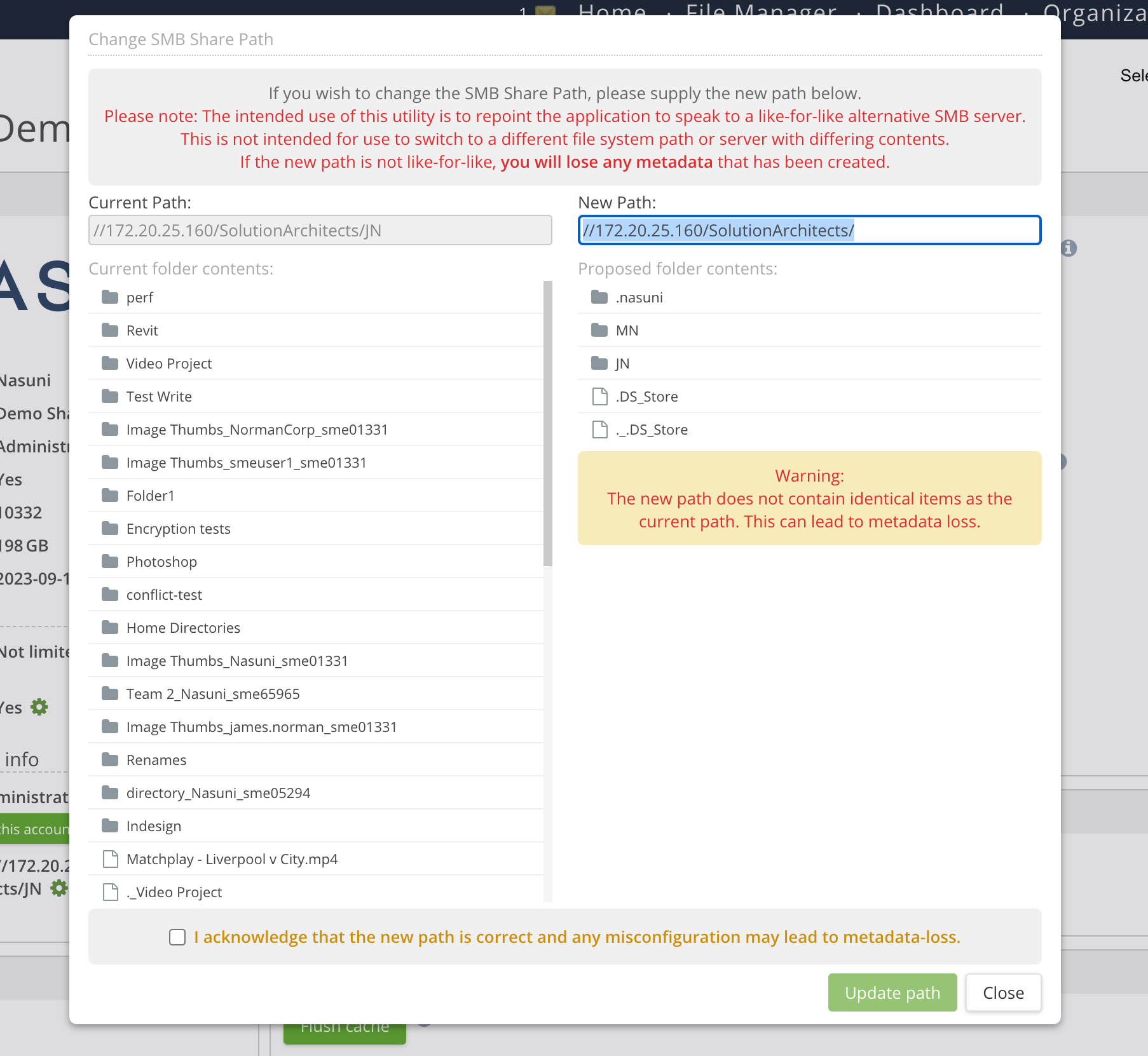Select the Video Project folder entry
Image resolution: width=1148 pixels, height=1056 pixels.
click(316, 363)
